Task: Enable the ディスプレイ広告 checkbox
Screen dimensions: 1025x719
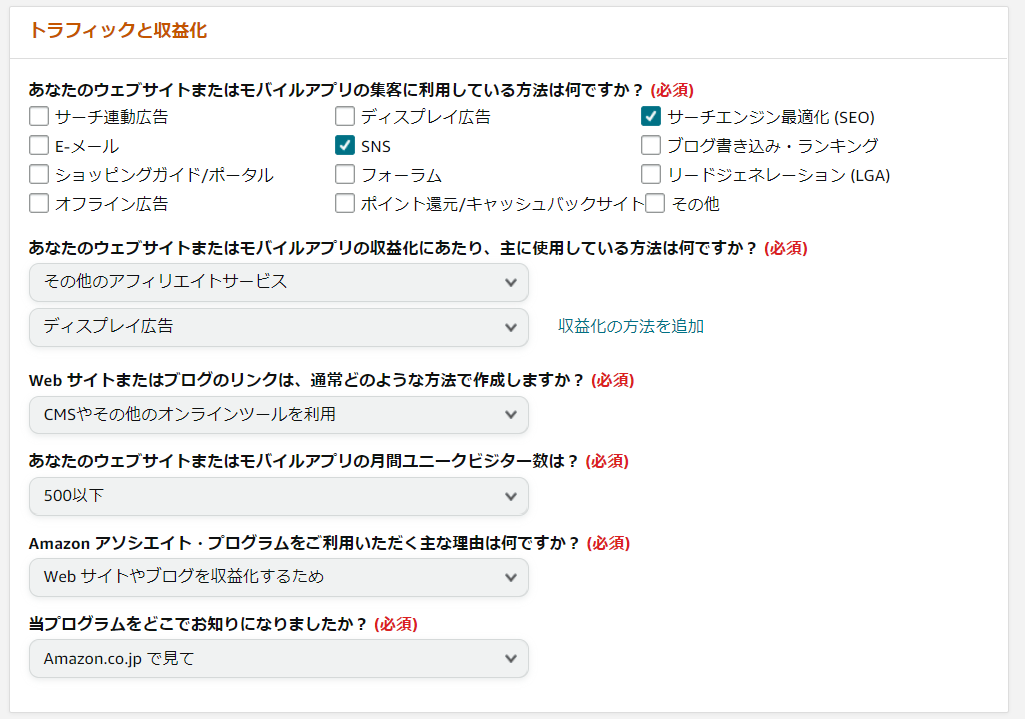Action: pyautogui.click(x=345, y=117)
